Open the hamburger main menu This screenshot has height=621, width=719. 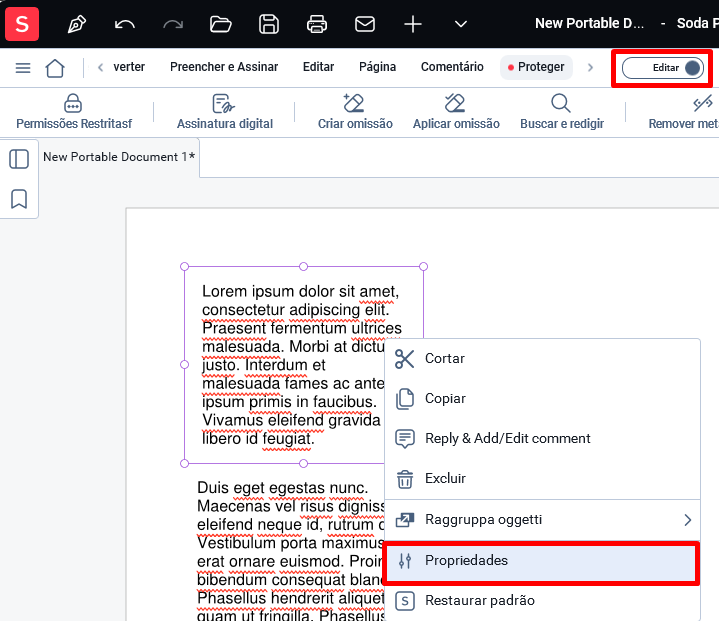coord(23,68)
